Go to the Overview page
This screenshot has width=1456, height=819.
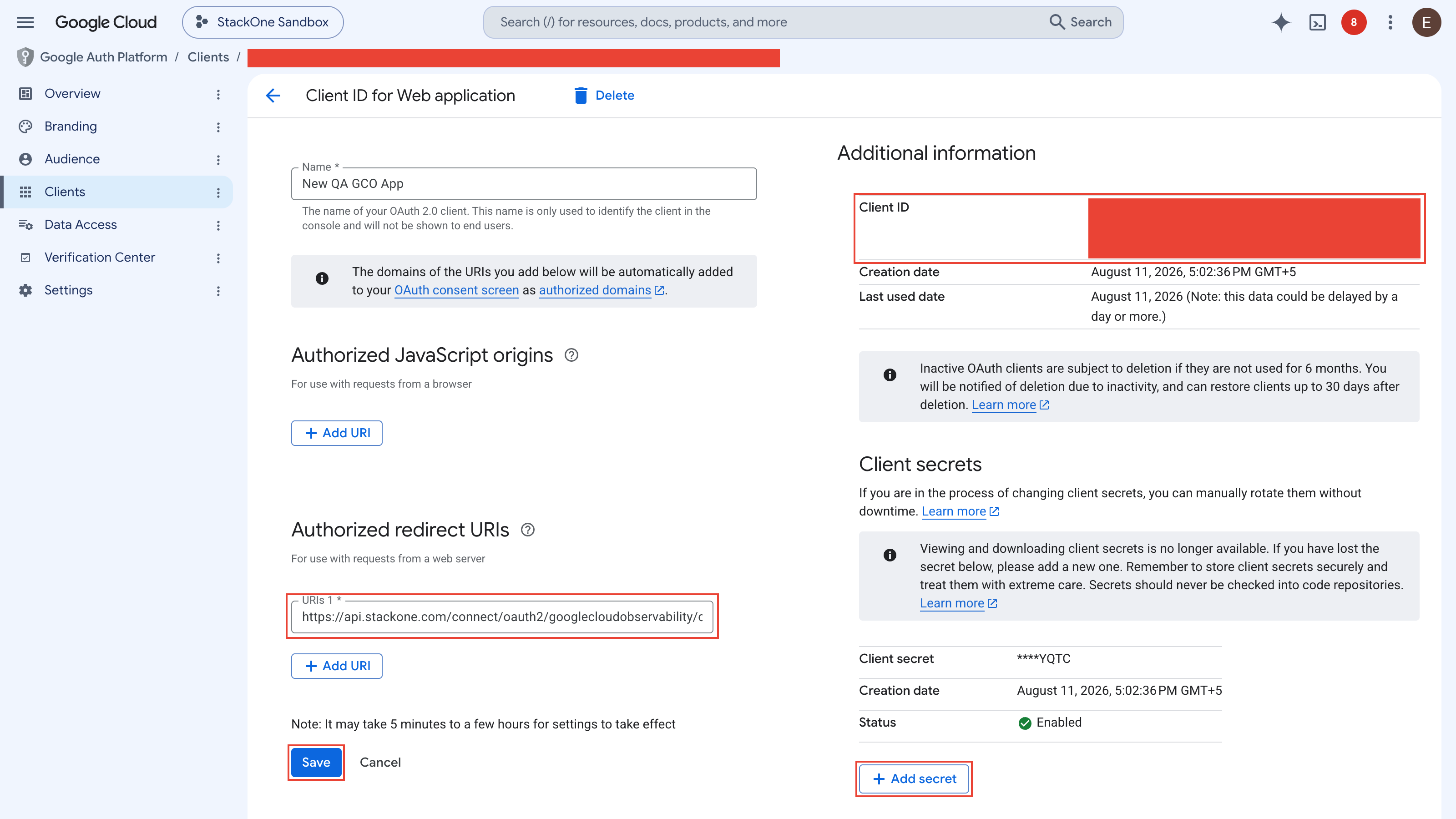[x=72, y=93]
